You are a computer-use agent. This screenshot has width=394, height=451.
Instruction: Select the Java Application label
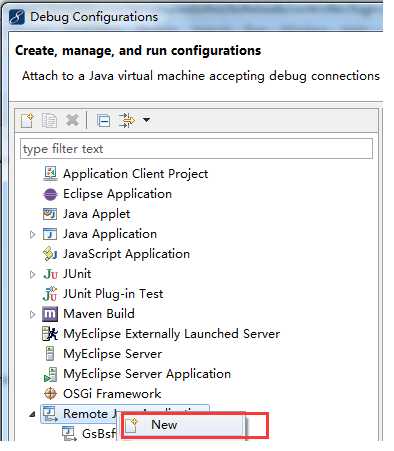(x=110, y=234)
